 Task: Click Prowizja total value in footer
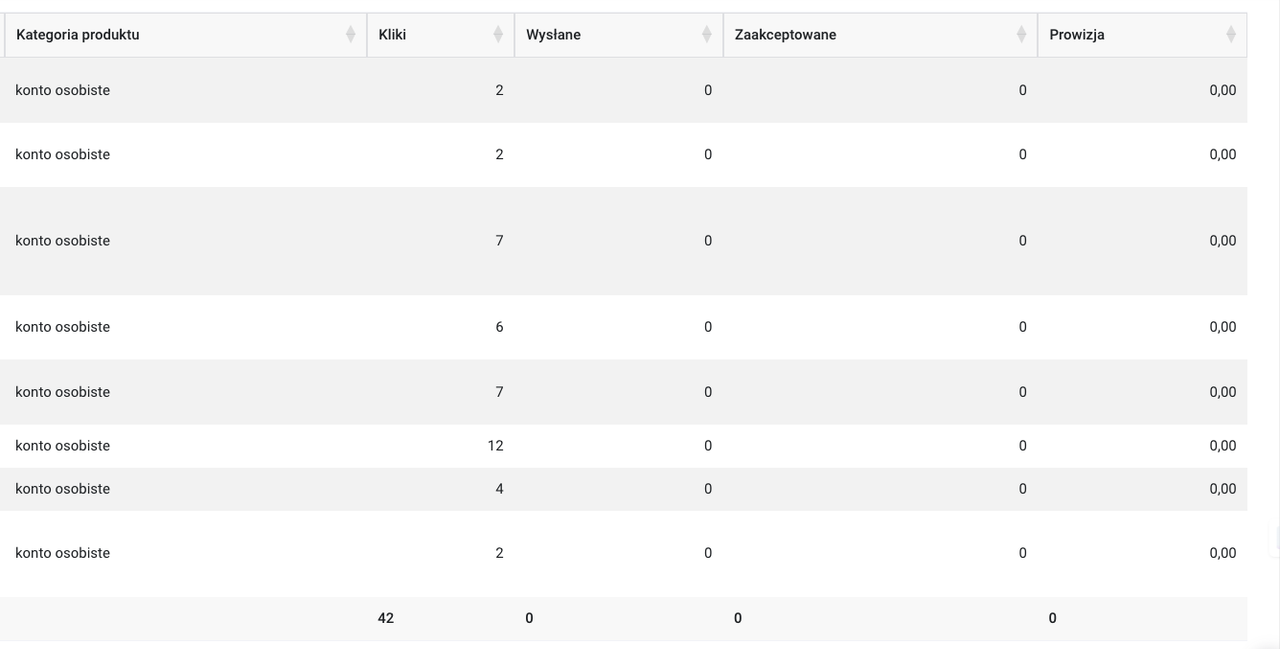coord(1052,618)
